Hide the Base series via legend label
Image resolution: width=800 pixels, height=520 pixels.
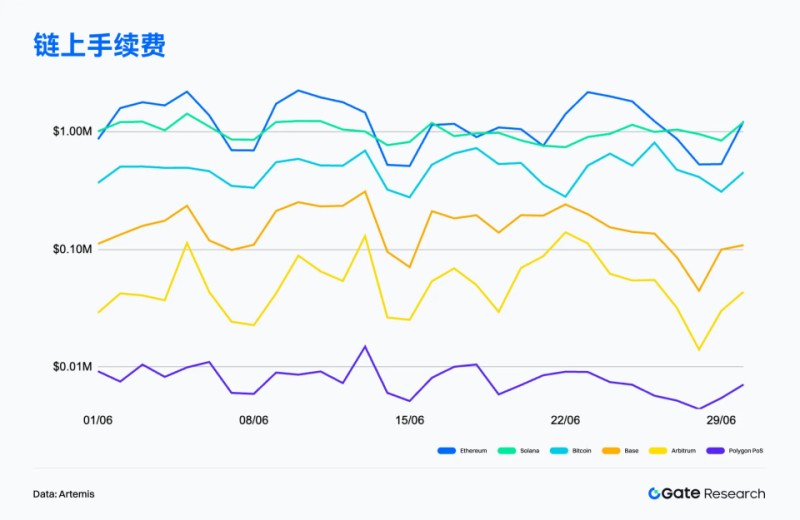(x=631, y=451)
